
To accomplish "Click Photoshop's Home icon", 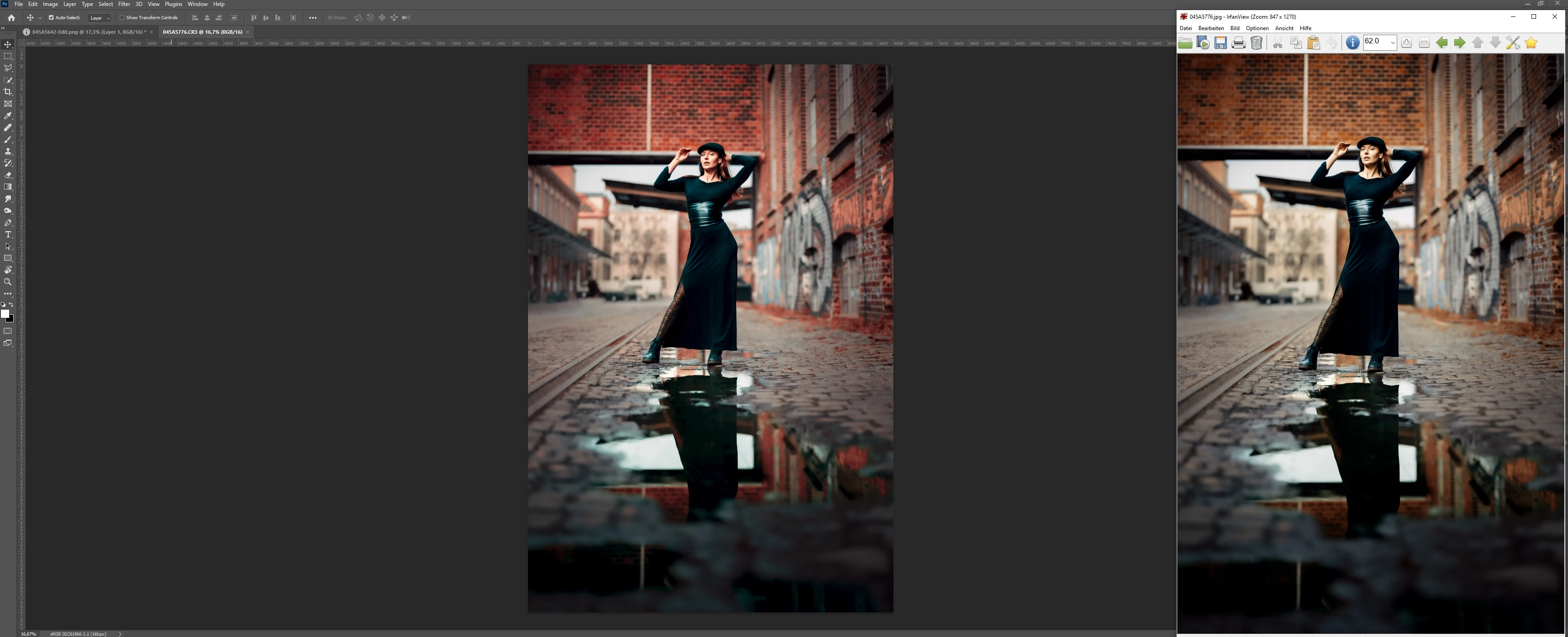I will pos(11,18).
